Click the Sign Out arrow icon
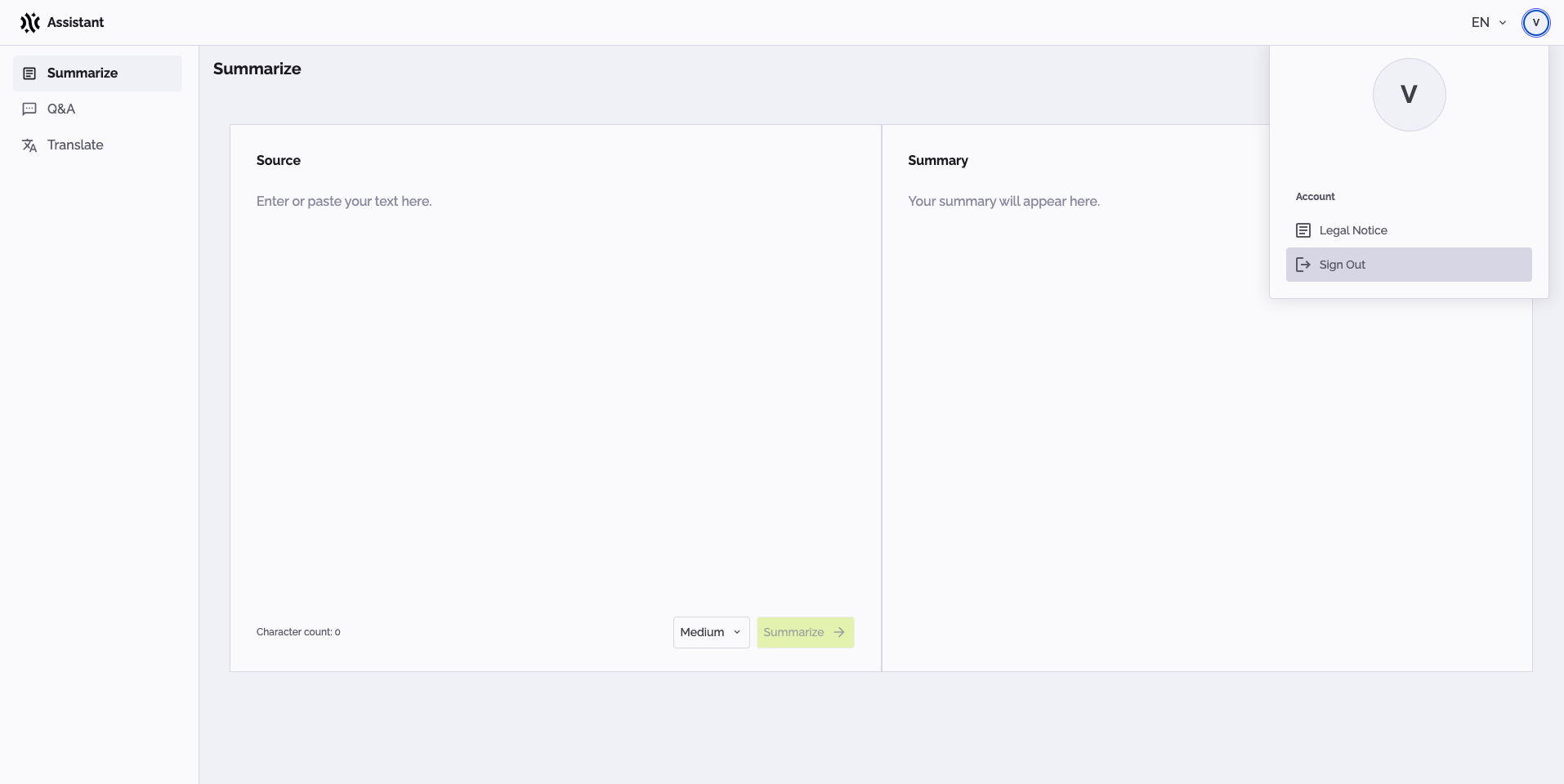 [x=1303, y=265]
